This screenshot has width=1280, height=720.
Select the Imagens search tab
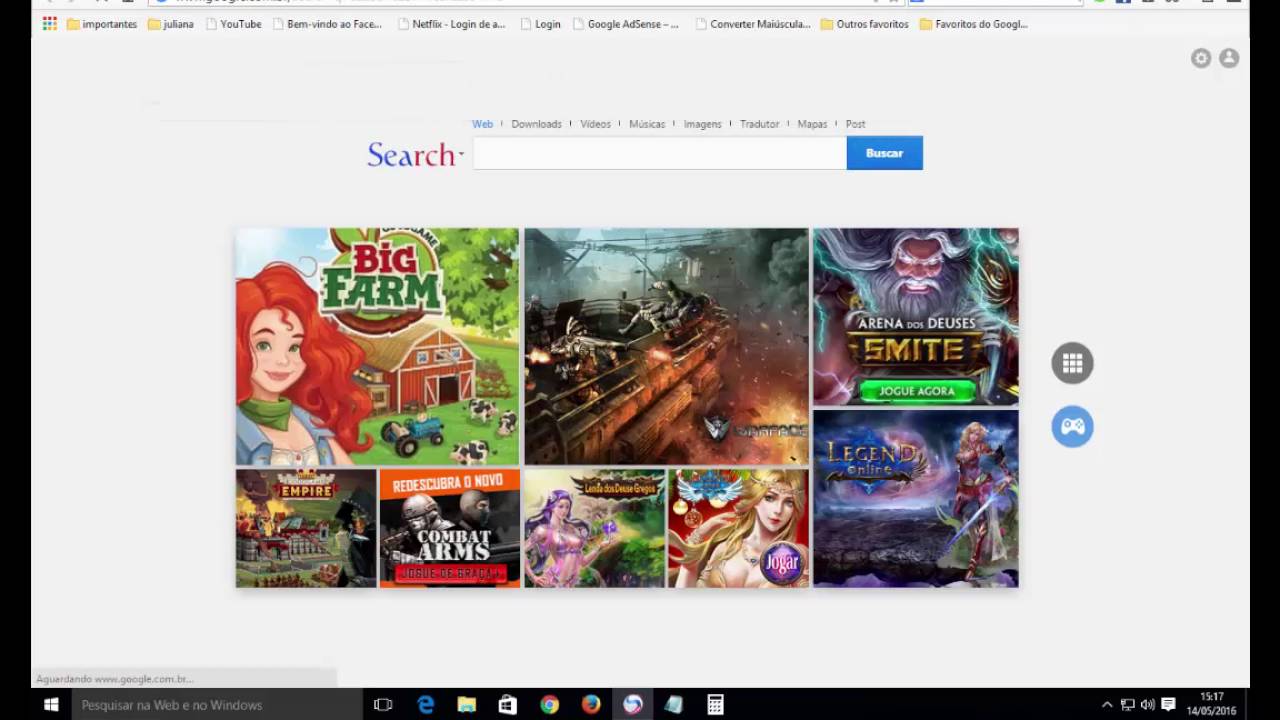tap(702, 124)
